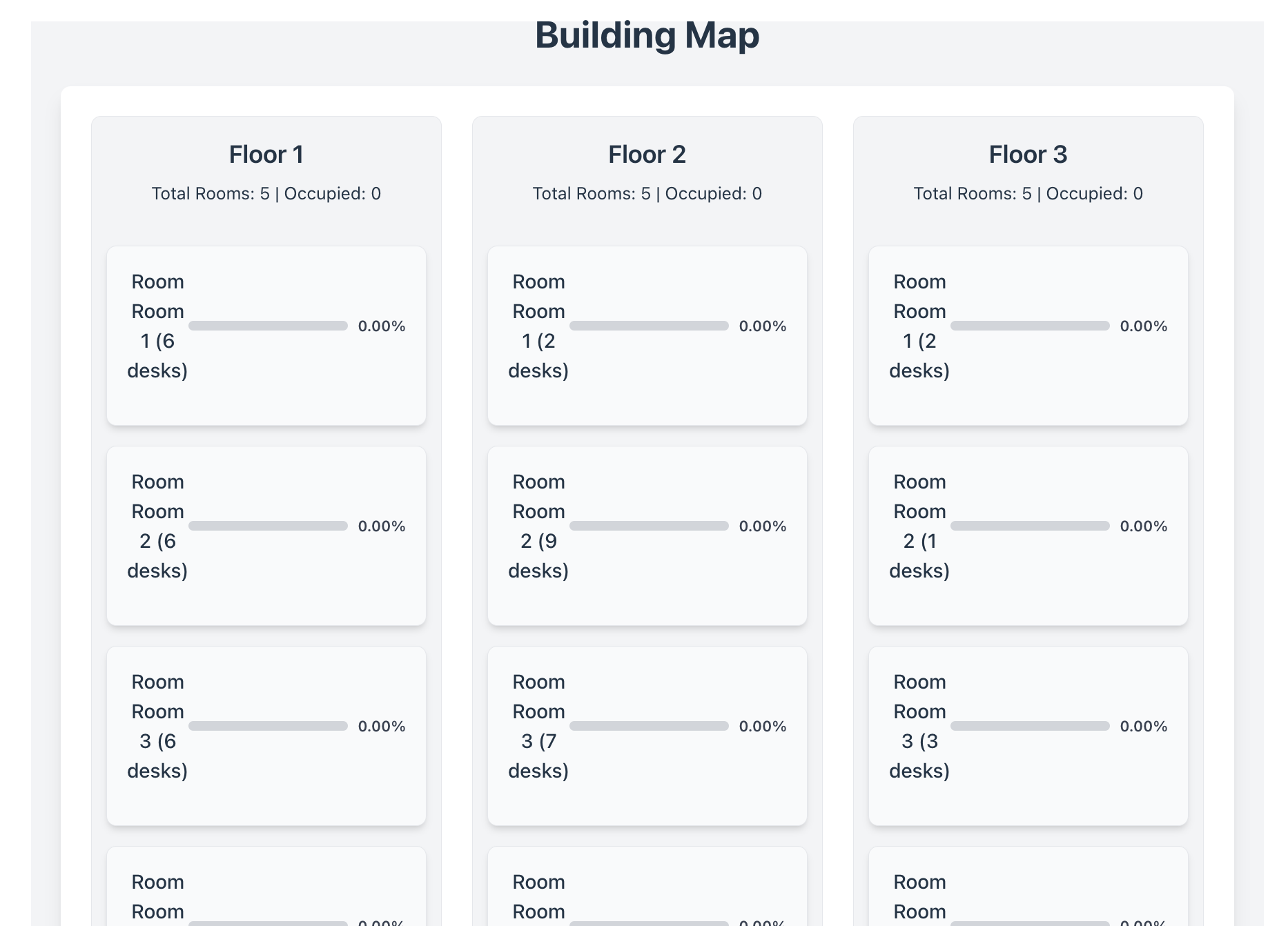Click 0.00% label in Floor 2 Room 1
The width and height of the screenshot is (1288, 926).
(x=763, y=326)
